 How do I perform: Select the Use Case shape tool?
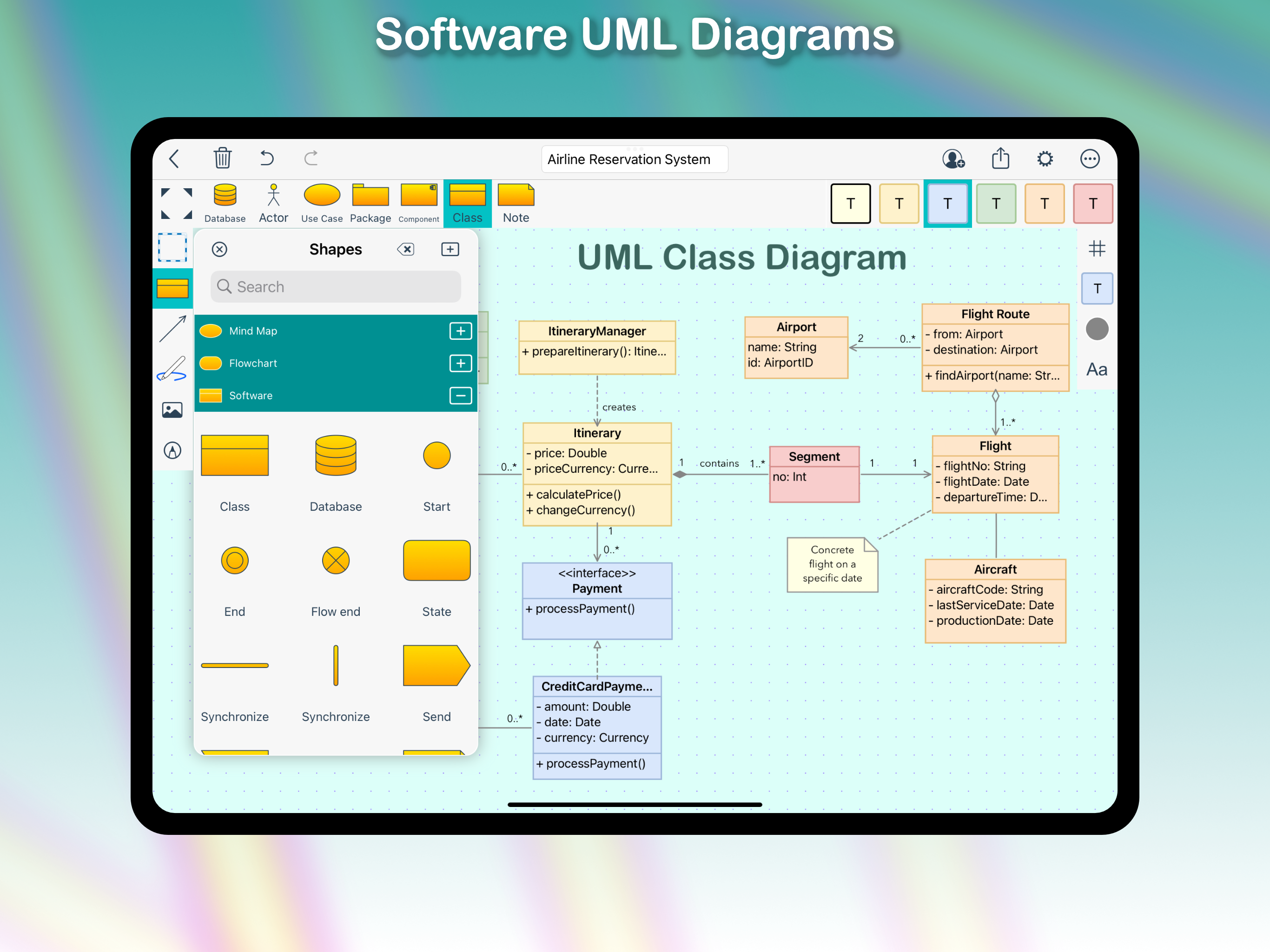point(322,203)
